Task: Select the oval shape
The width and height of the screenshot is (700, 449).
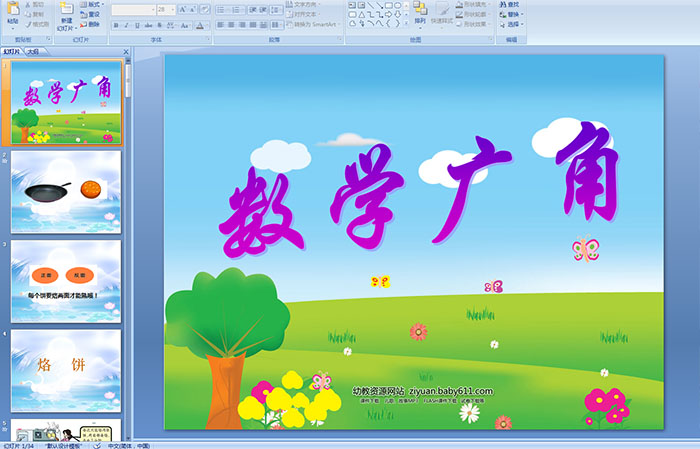Action: click(x=397, y=5)
